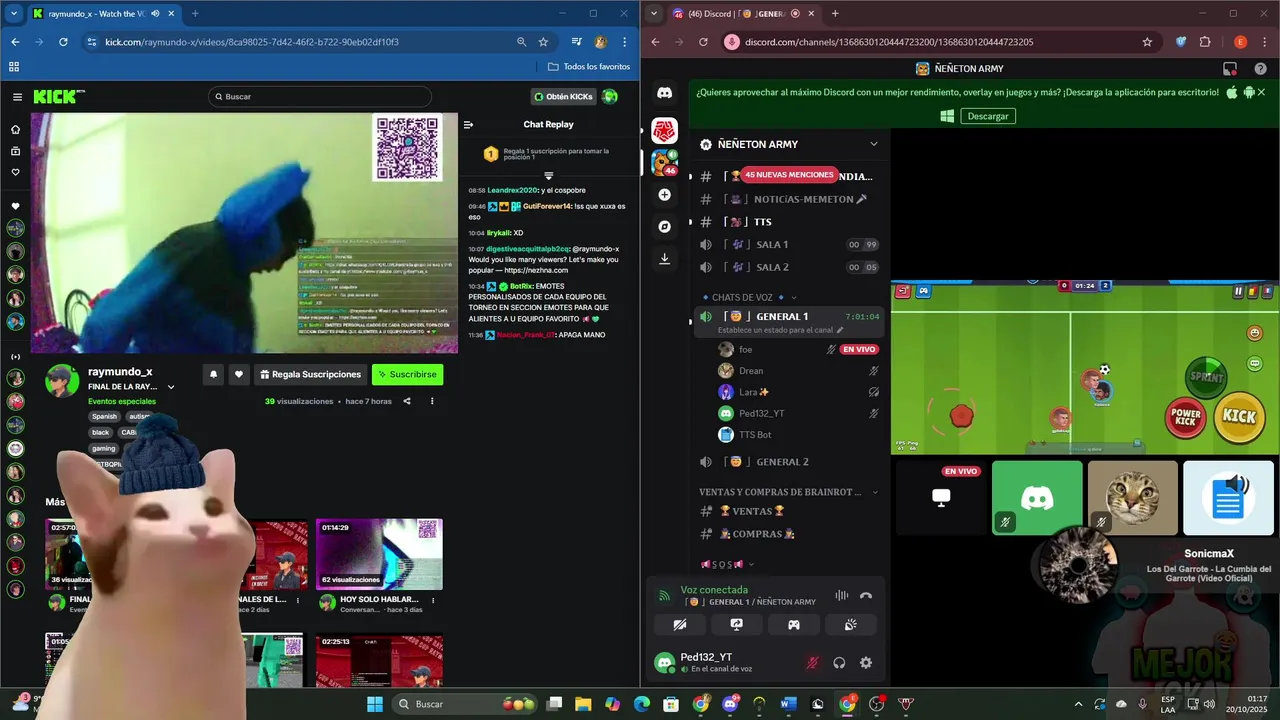Screen dimensions: 1280x720
Task: Open Windows Start menu
Action: (374, 704)
